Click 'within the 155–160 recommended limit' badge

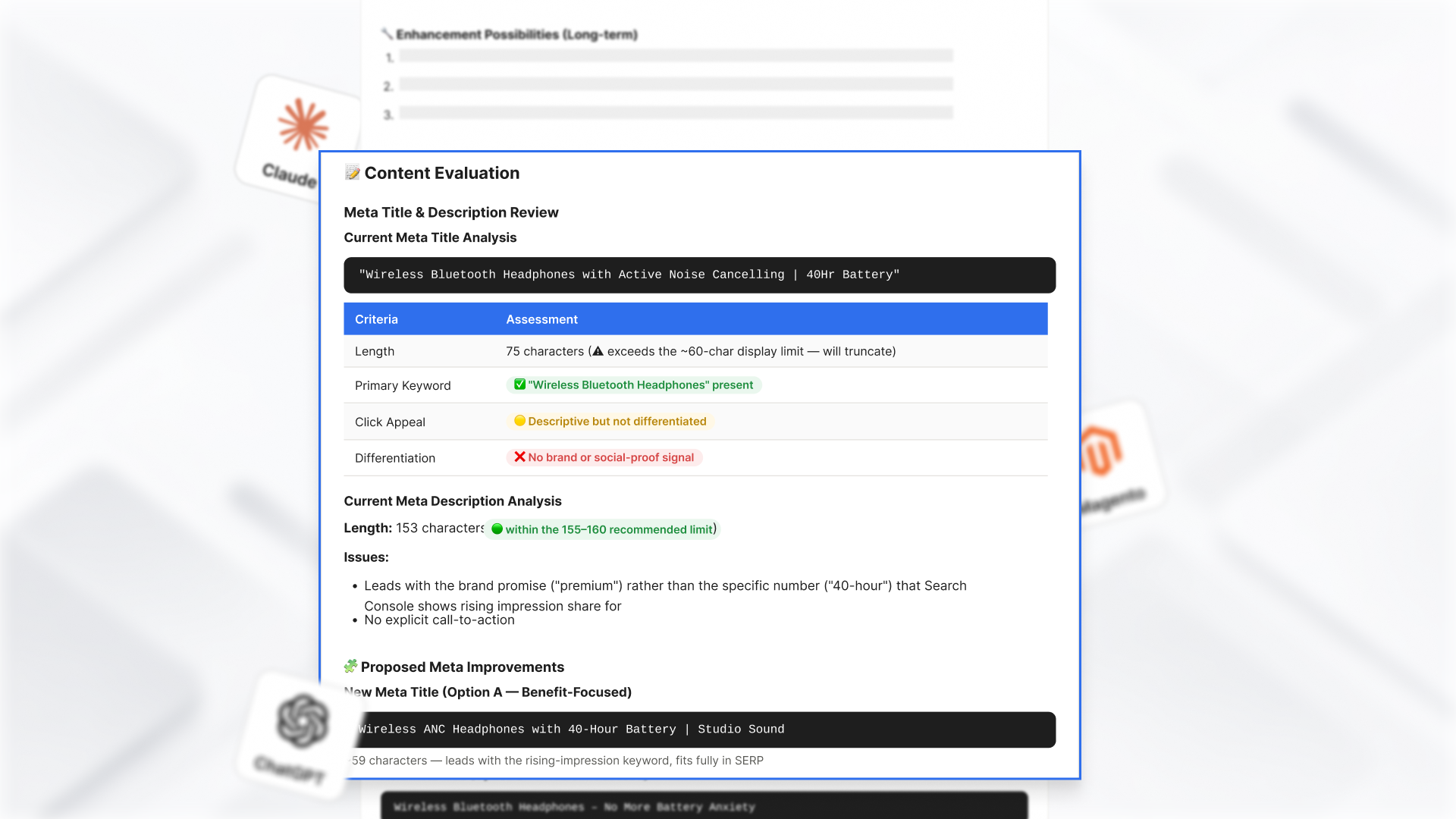tap(602, 529)
